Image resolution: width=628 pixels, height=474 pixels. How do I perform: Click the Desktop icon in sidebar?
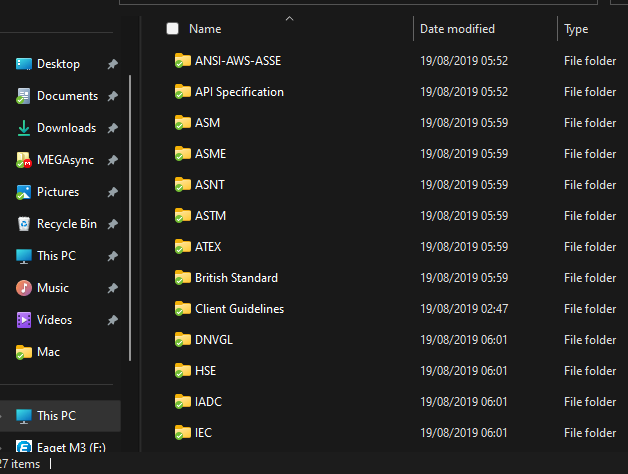24,64
